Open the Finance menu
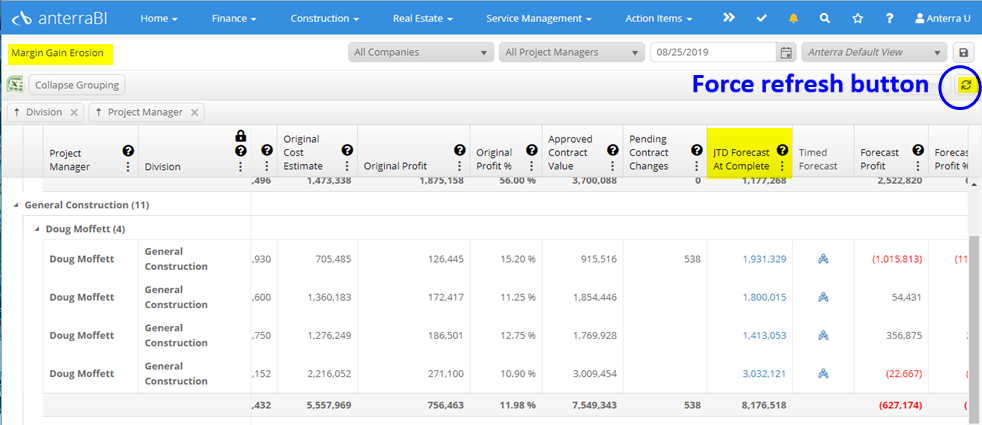The height and width of the screenshot is (425, 982). point(234,18)
